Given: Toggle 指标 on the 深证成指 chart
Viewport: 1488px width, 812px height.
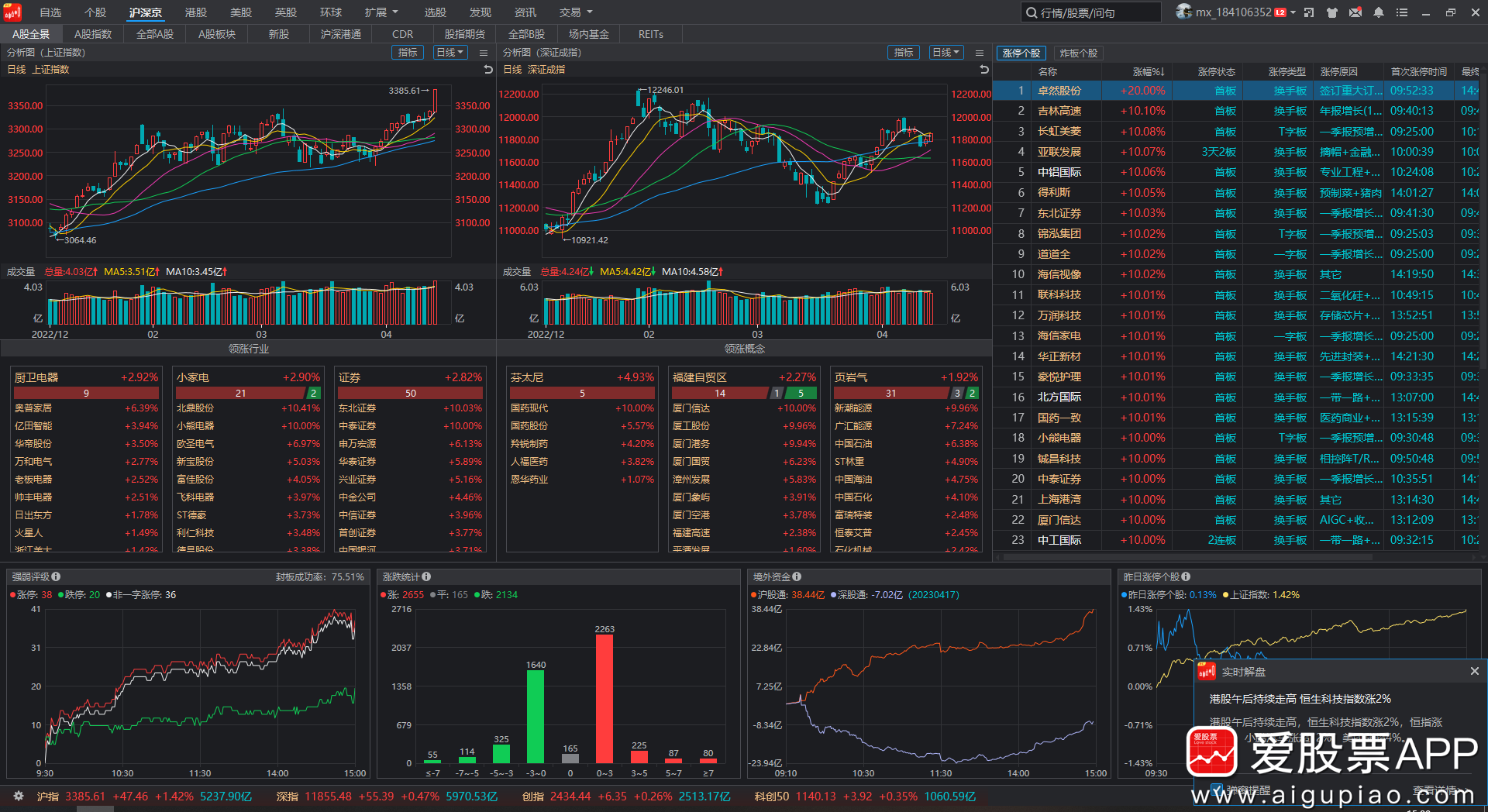Looking at the screenshot, I should coord(904,53).
